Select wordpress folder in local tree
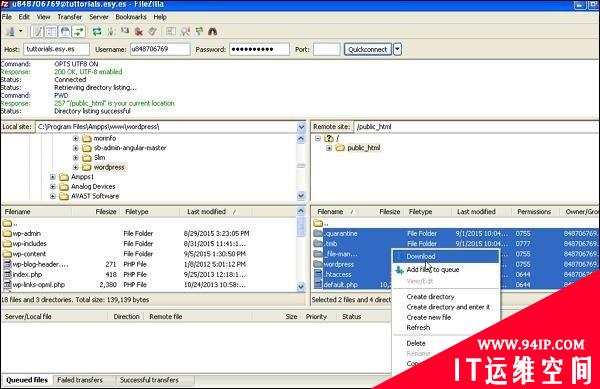Screen dimensions: 600x389 pyautogui.click(x=109, y=167)
